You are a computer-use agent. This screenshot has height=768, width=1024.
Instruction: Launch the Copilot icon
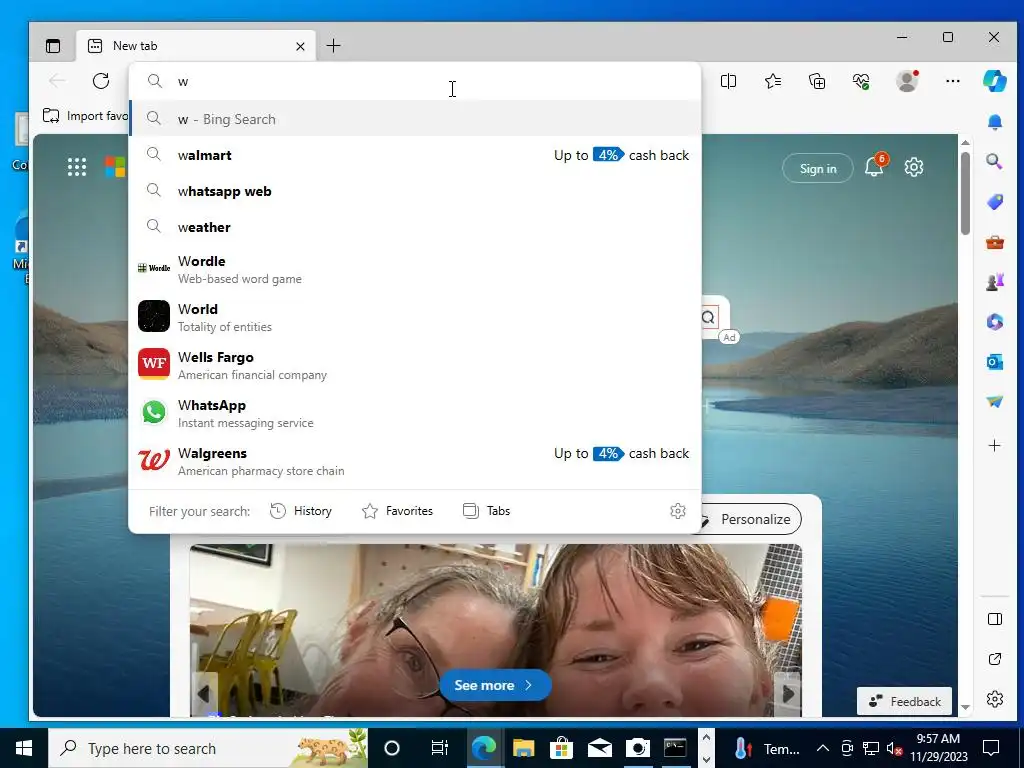tap(995, 81)
